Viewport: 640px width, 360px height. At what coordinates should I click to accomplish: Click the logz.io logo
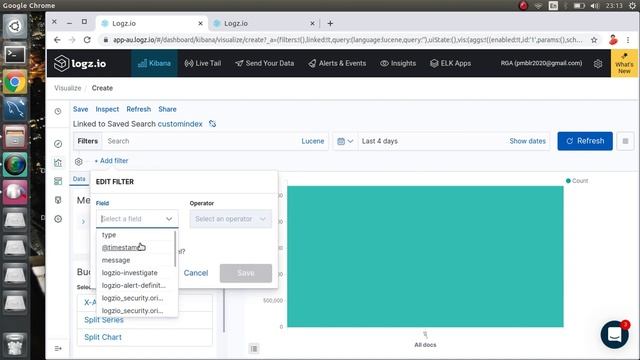[80, 63]
